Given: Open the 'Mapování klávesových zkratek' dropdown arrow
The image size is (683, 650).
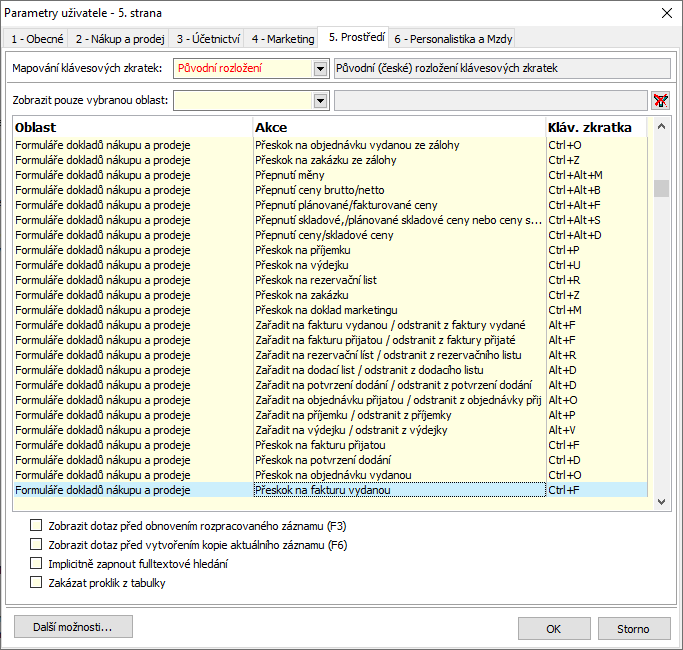Looking at the screenshot, I should tap(320, 68).
